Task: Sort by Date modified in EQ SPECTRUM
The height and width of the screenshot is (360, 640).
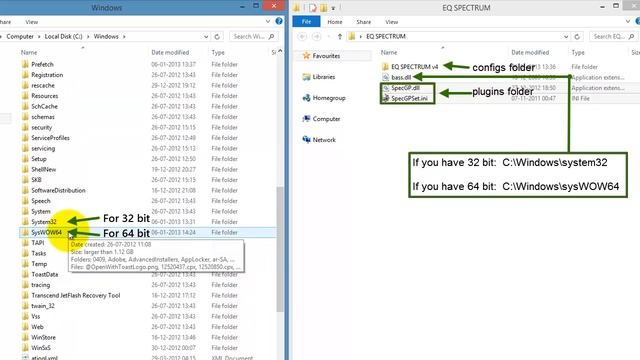Action: [x=530, y=52]
